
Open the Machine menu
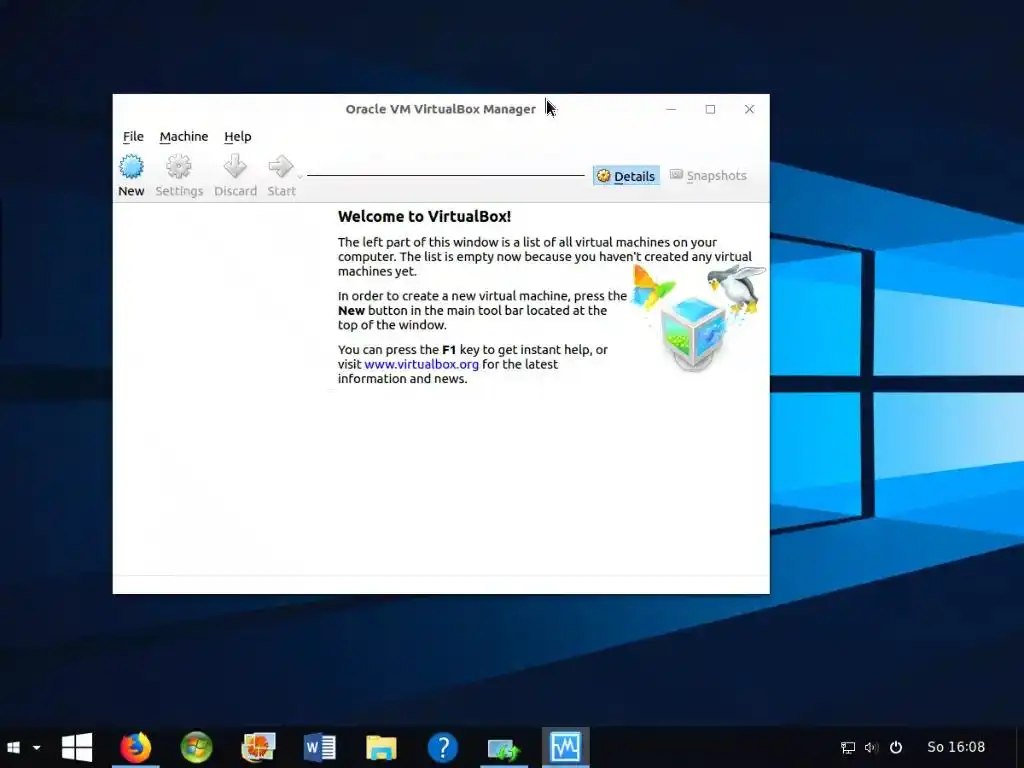pyautogui.click(x=184, y=136)
